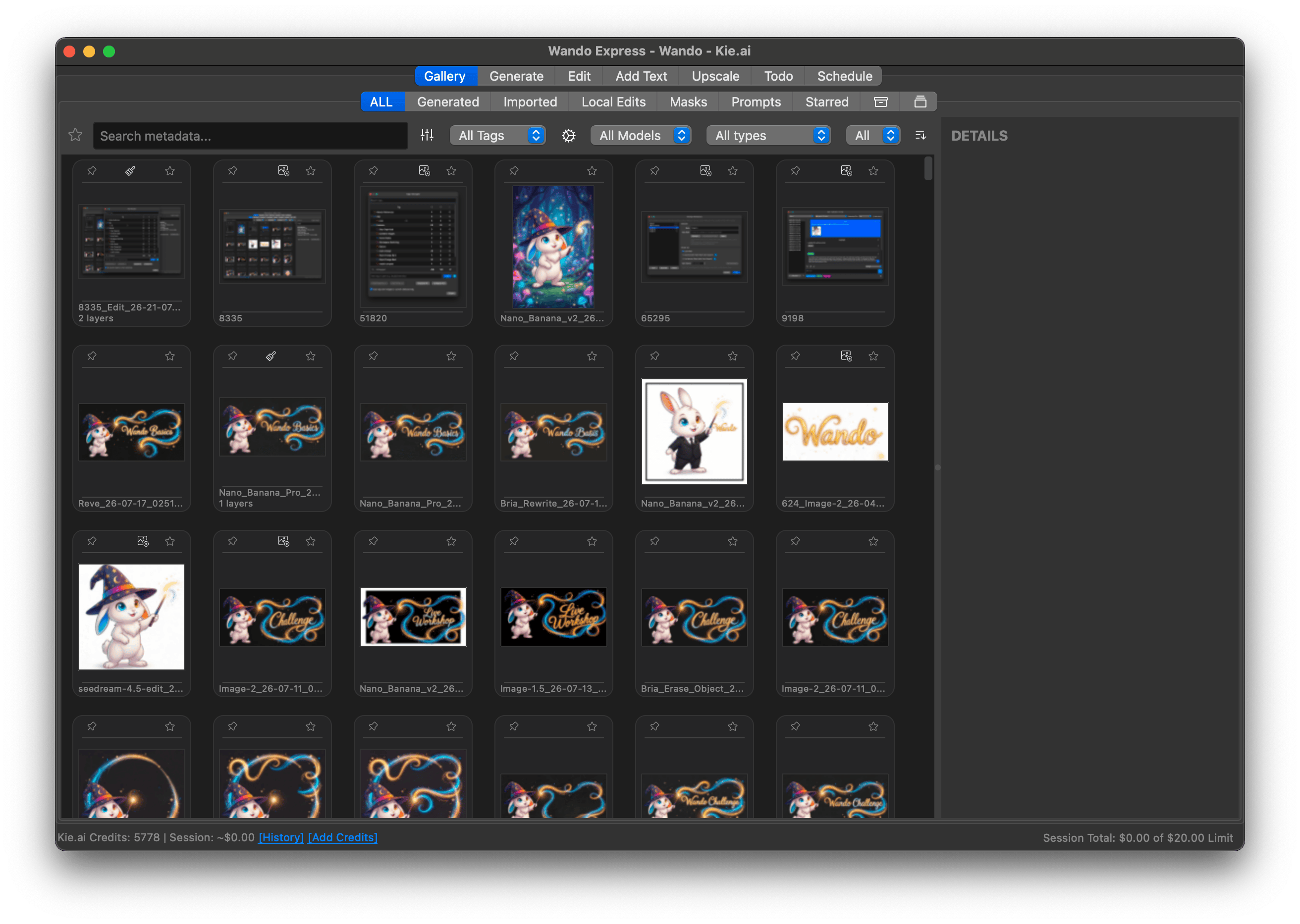
Task: Open the Todo tab
Action: click(x=778, y=76)
